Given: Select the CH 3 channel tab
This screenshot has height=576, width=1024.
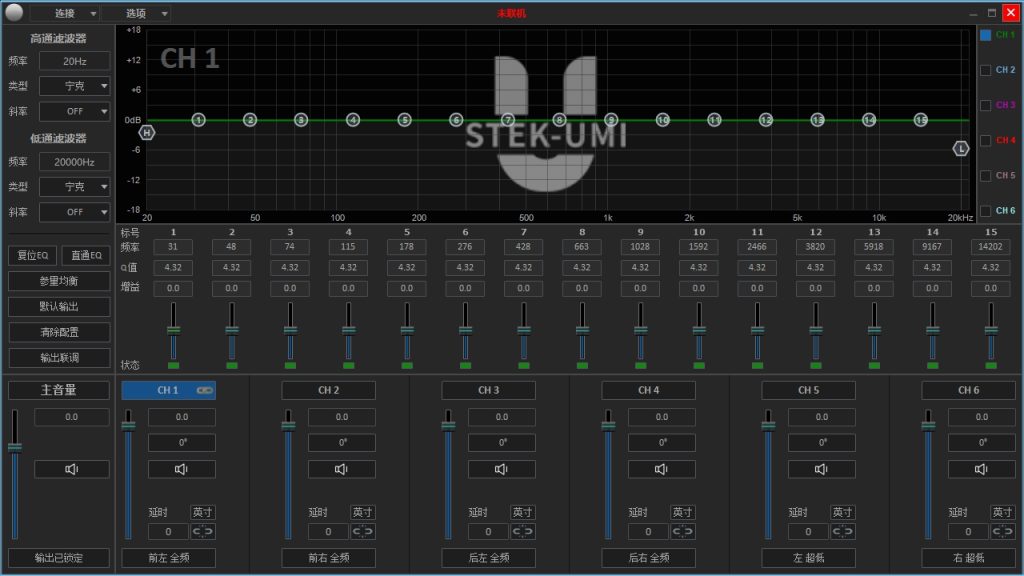Looking at the screenshot, I should coord(488,391).
